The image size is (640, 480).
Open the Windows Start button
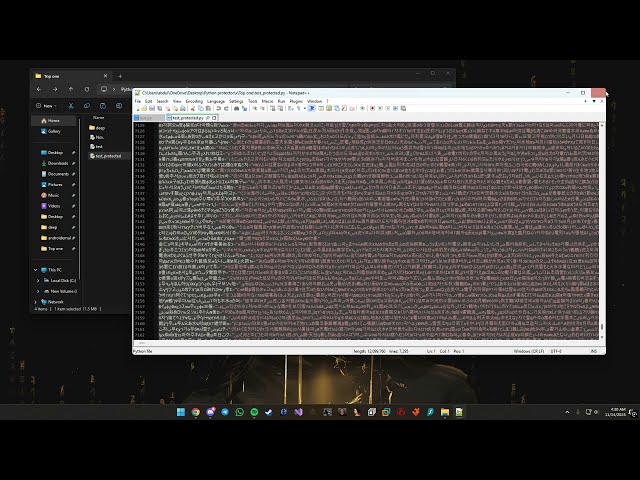pos(181,412)
